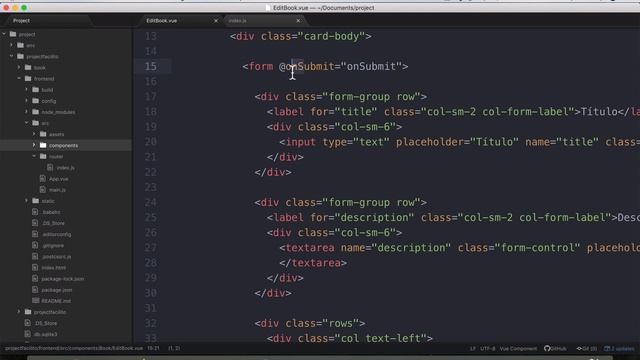The width and height of the screenshot is (640, 360).
Task: Open main.js in the tree
Action: click(58, 190)
